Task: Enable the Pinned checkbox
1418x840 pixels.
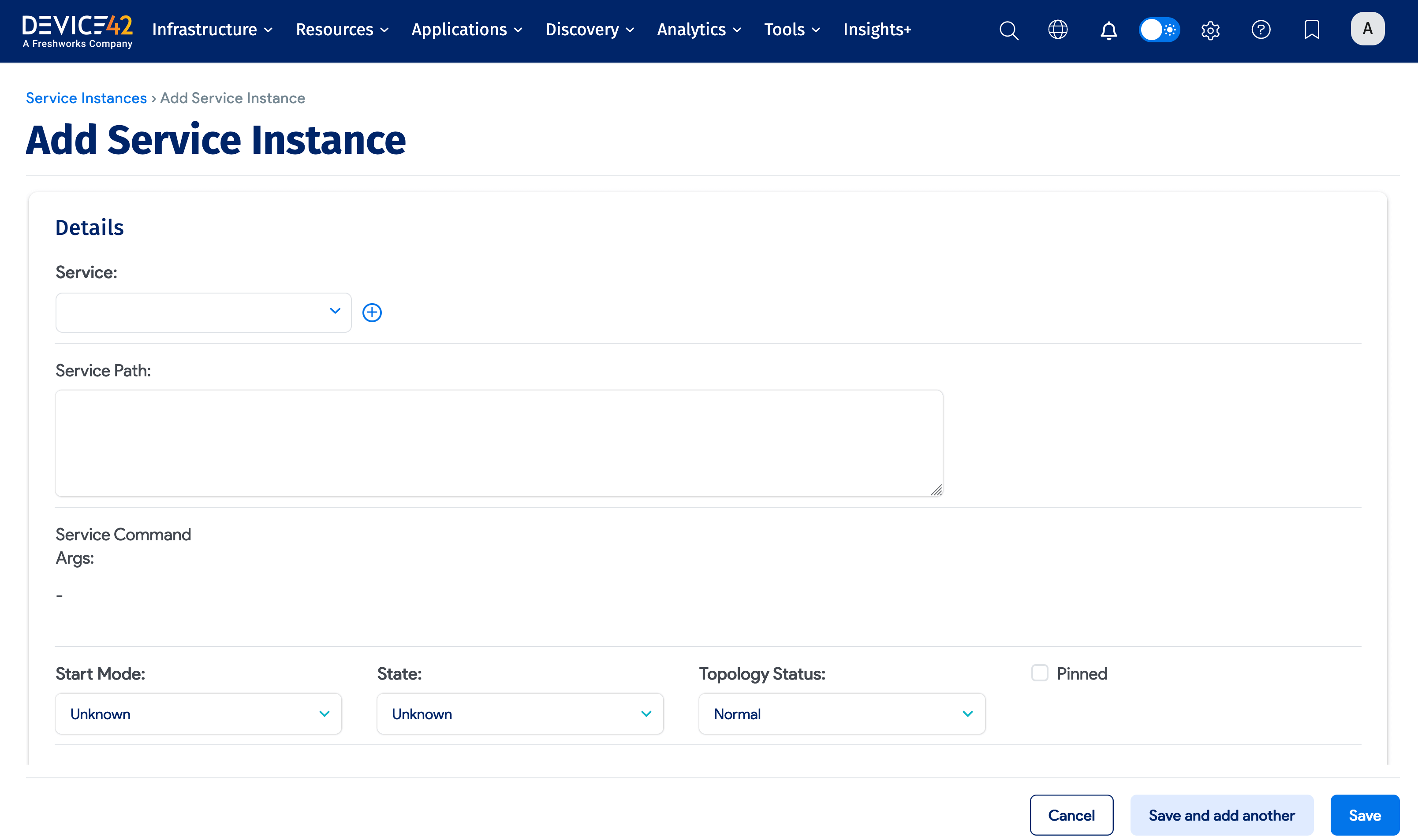Action: (x=1040, y=673)
